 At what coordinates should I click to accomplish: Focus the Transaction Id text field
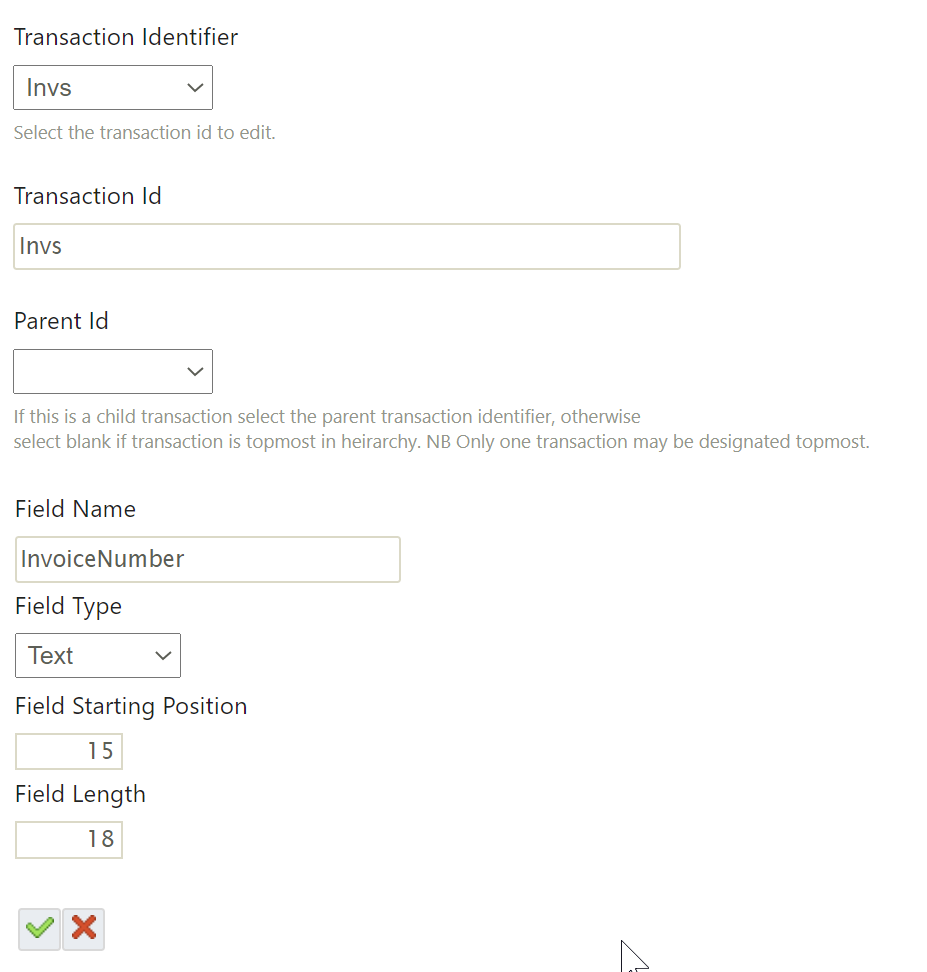tap(346, 246)
